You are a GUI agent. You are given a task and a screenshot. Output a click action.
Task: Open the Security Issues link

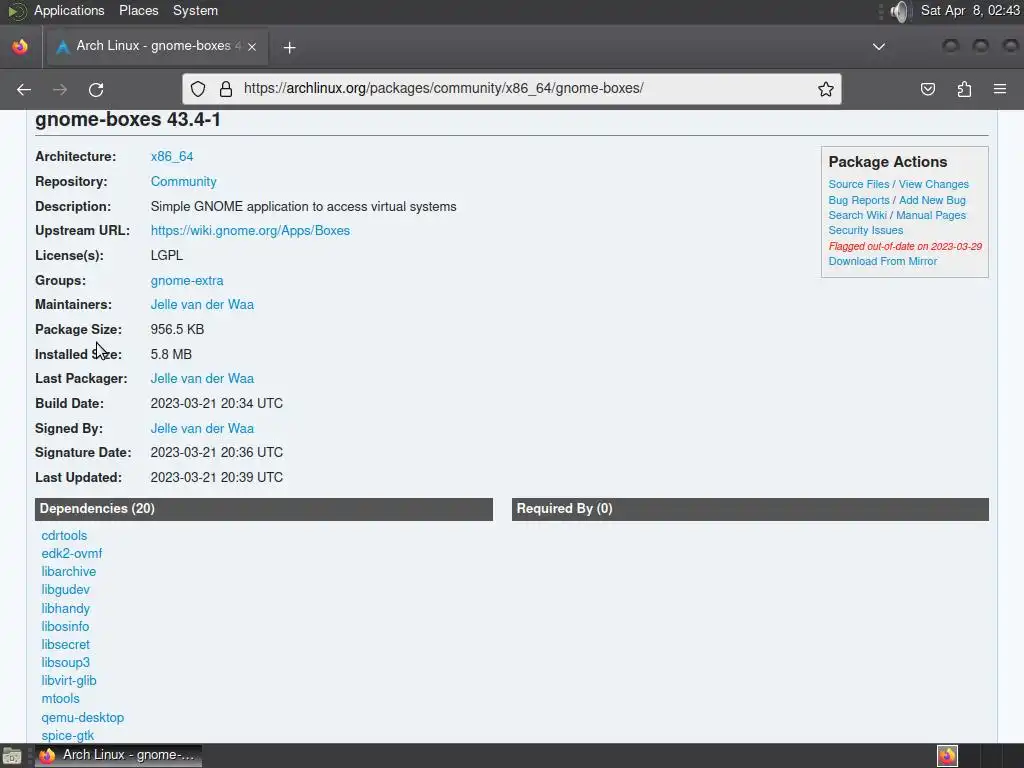point(866,231)
